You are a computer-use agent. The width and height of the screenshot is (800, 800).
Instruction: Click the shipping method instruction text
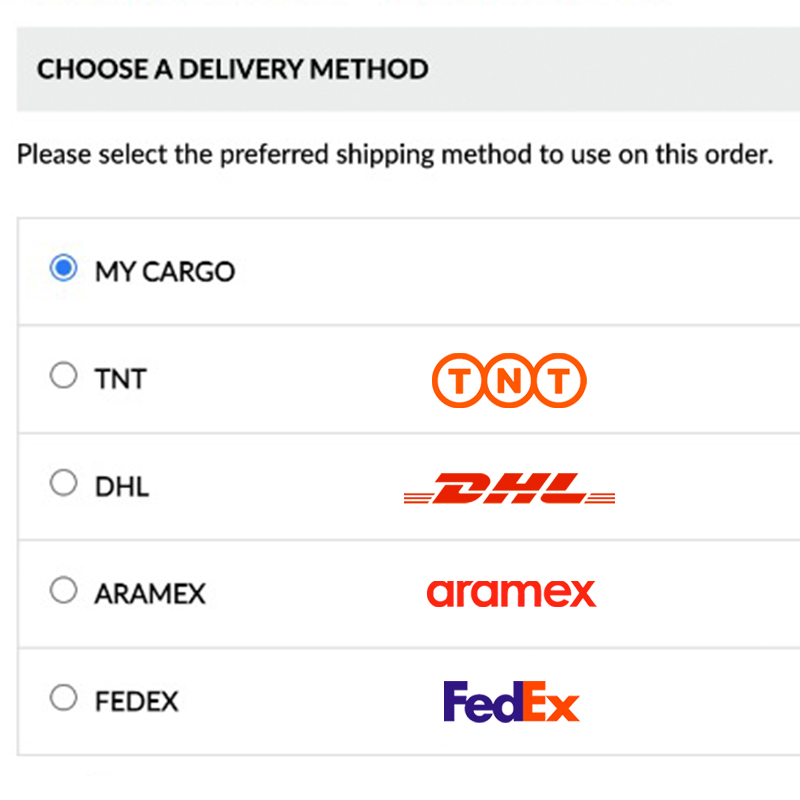(x=395, y=155)
